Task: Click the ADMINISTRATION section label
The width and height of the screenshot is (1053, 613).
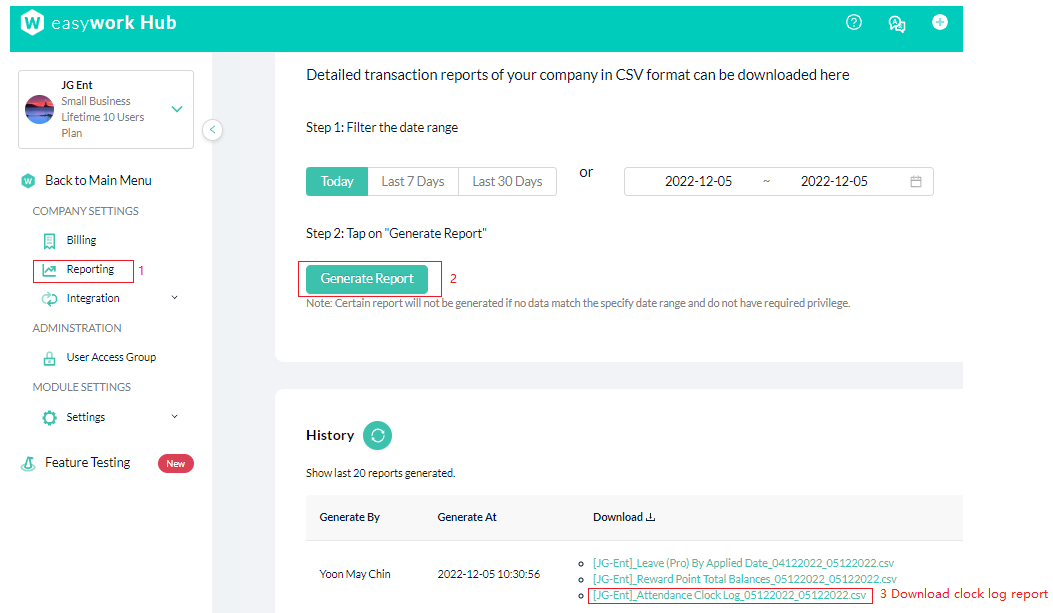Action: click(x=77, y=328)
